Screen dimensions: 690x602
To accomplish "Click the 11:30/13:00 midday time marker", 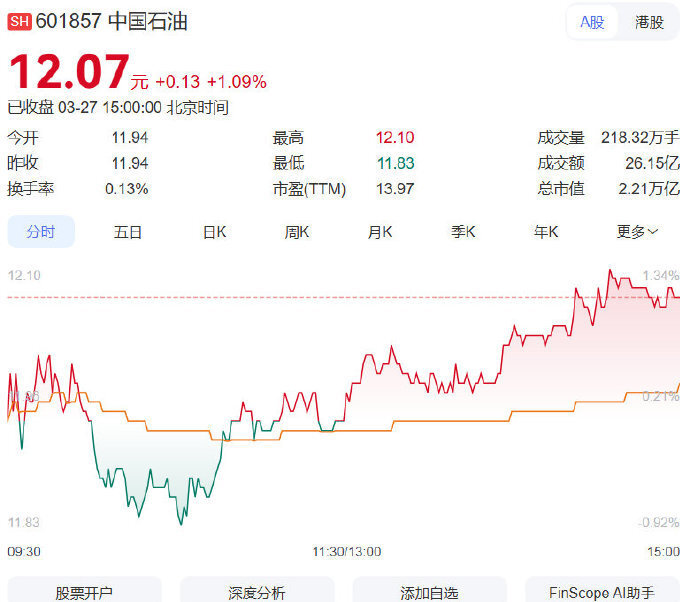I will click(x=346, y=551).
